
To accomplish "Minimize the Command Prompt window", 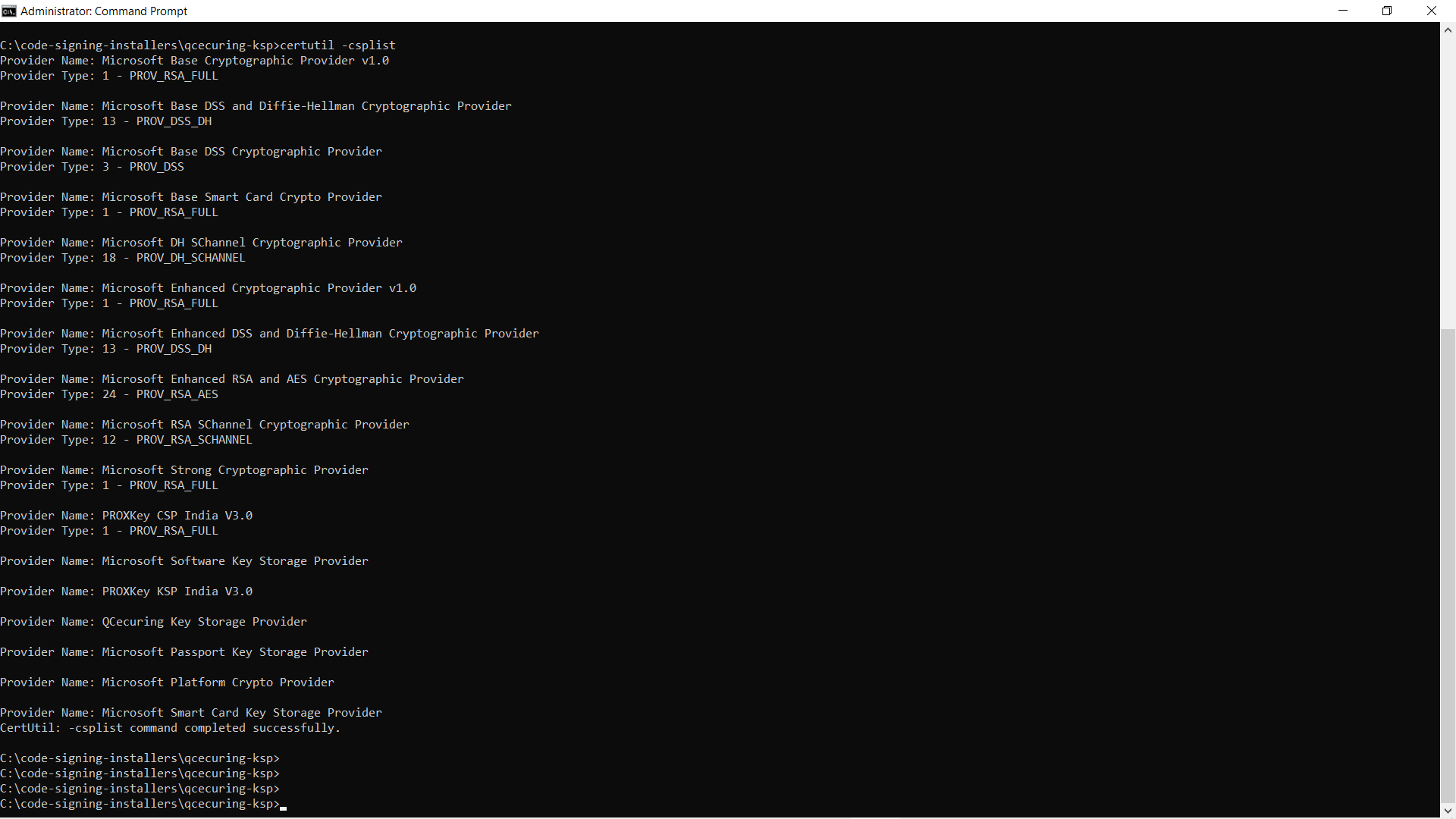I will 1343,11.
